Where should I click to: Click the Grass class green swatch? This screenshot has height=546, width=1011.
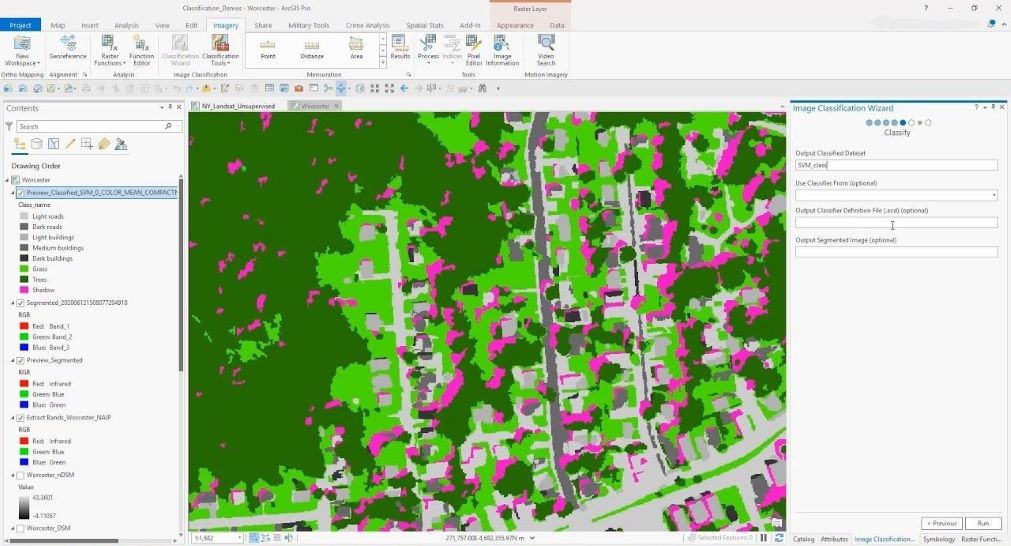24,269
